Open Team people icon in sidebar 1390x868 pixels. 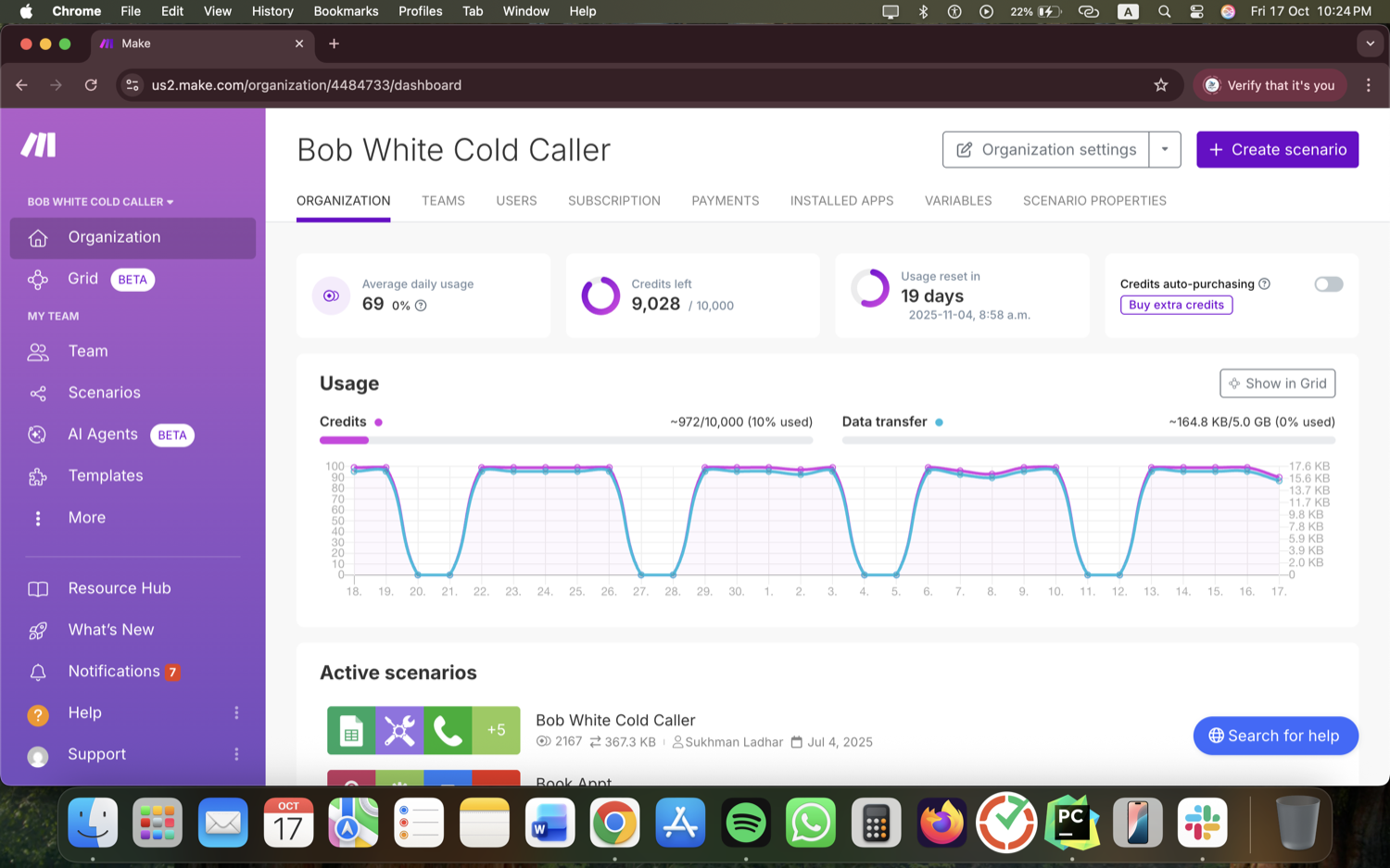[x=38, y=352]
